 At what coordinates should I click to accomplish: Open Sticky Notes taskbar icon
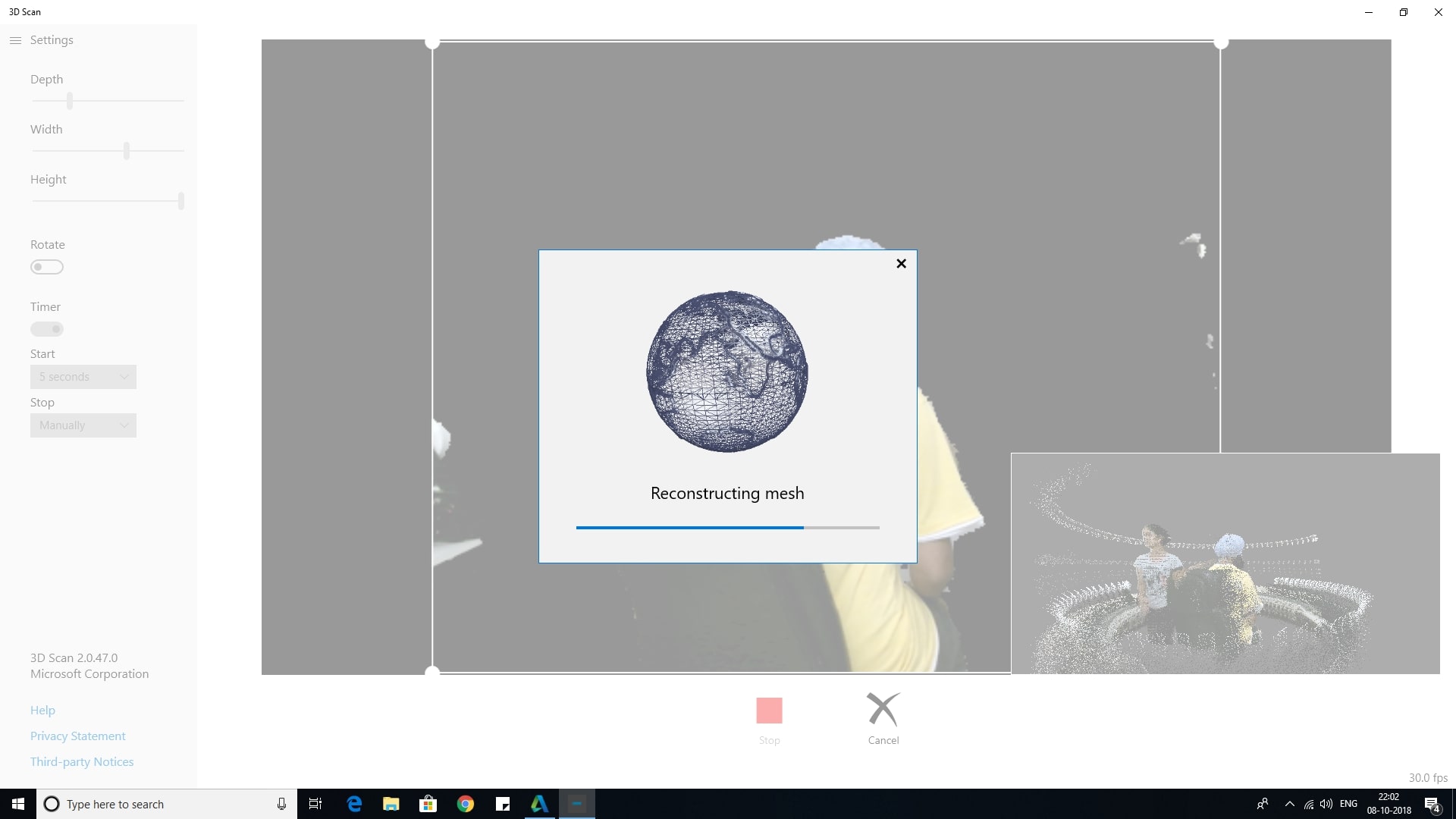[503, 804]
